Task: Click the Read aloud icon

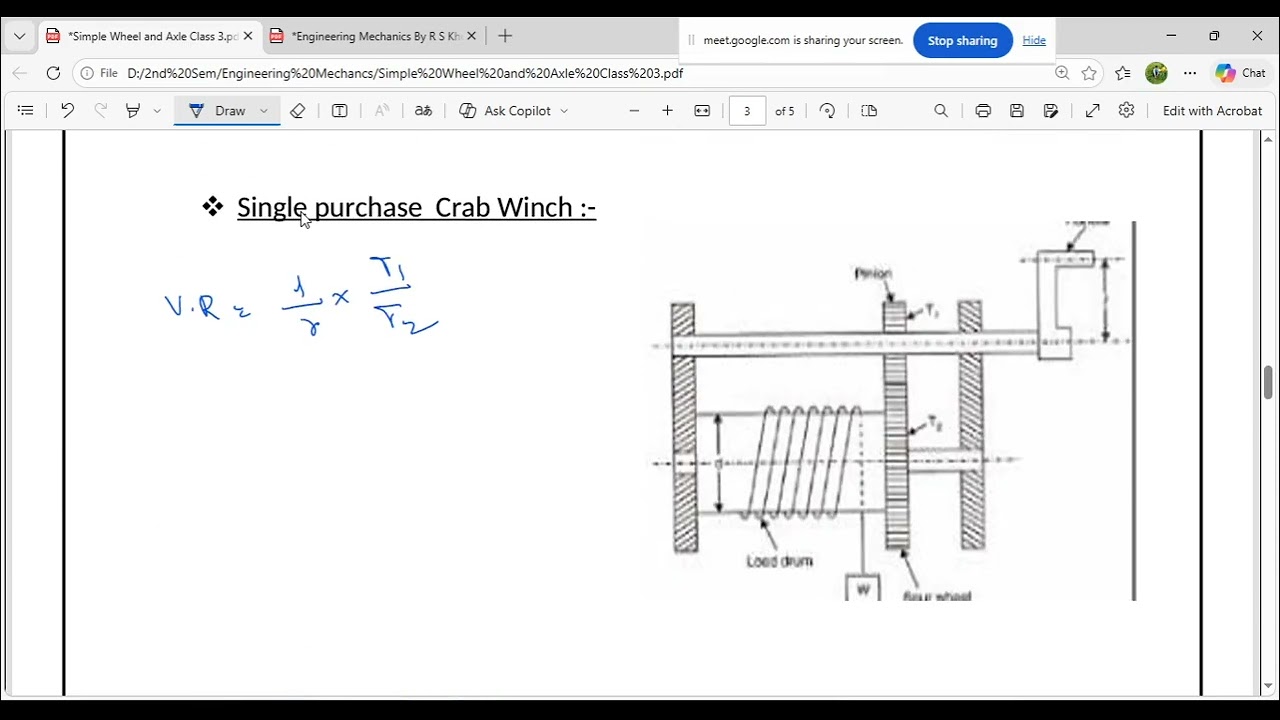Action: click(382, 111)
